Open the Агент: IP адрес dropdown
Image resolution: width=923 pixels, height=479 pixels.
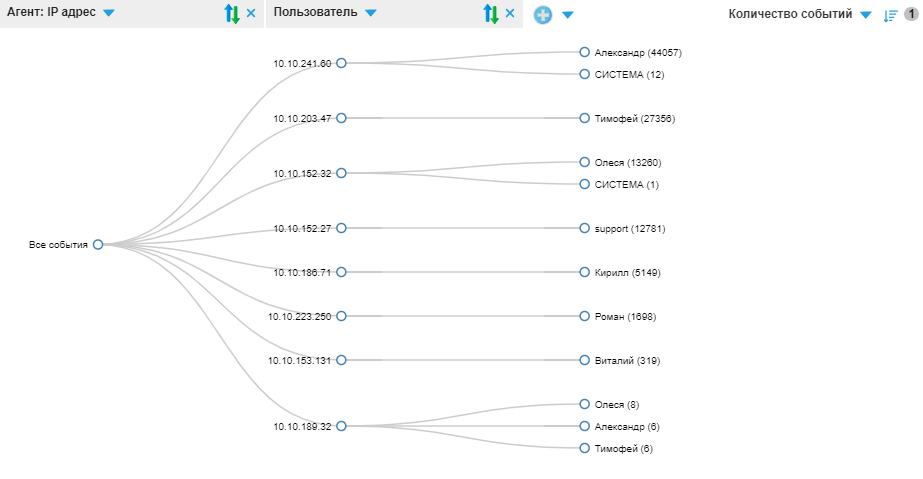(108, 14)
